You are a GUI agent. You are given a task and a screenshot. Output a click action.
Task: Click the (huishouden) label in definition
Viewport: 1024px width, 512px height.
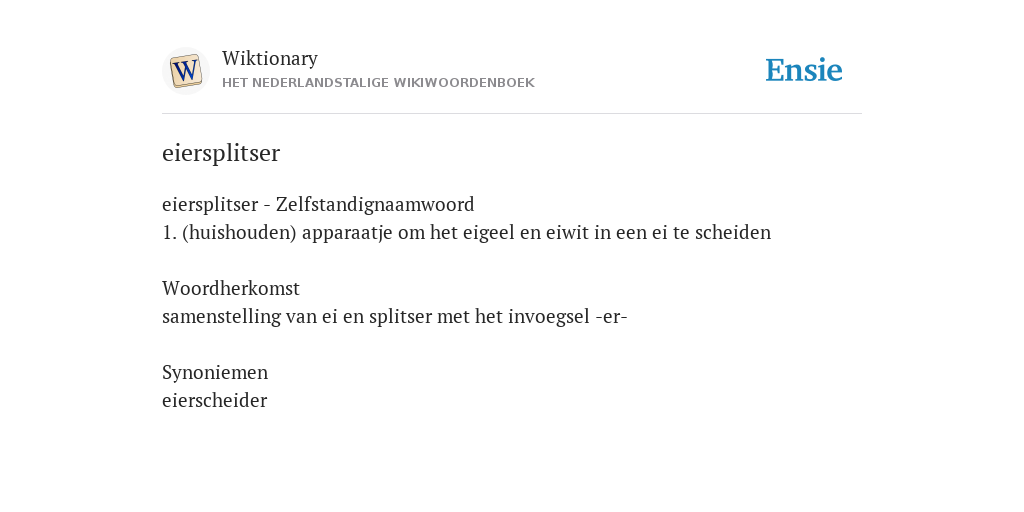[x=240, y=232]
